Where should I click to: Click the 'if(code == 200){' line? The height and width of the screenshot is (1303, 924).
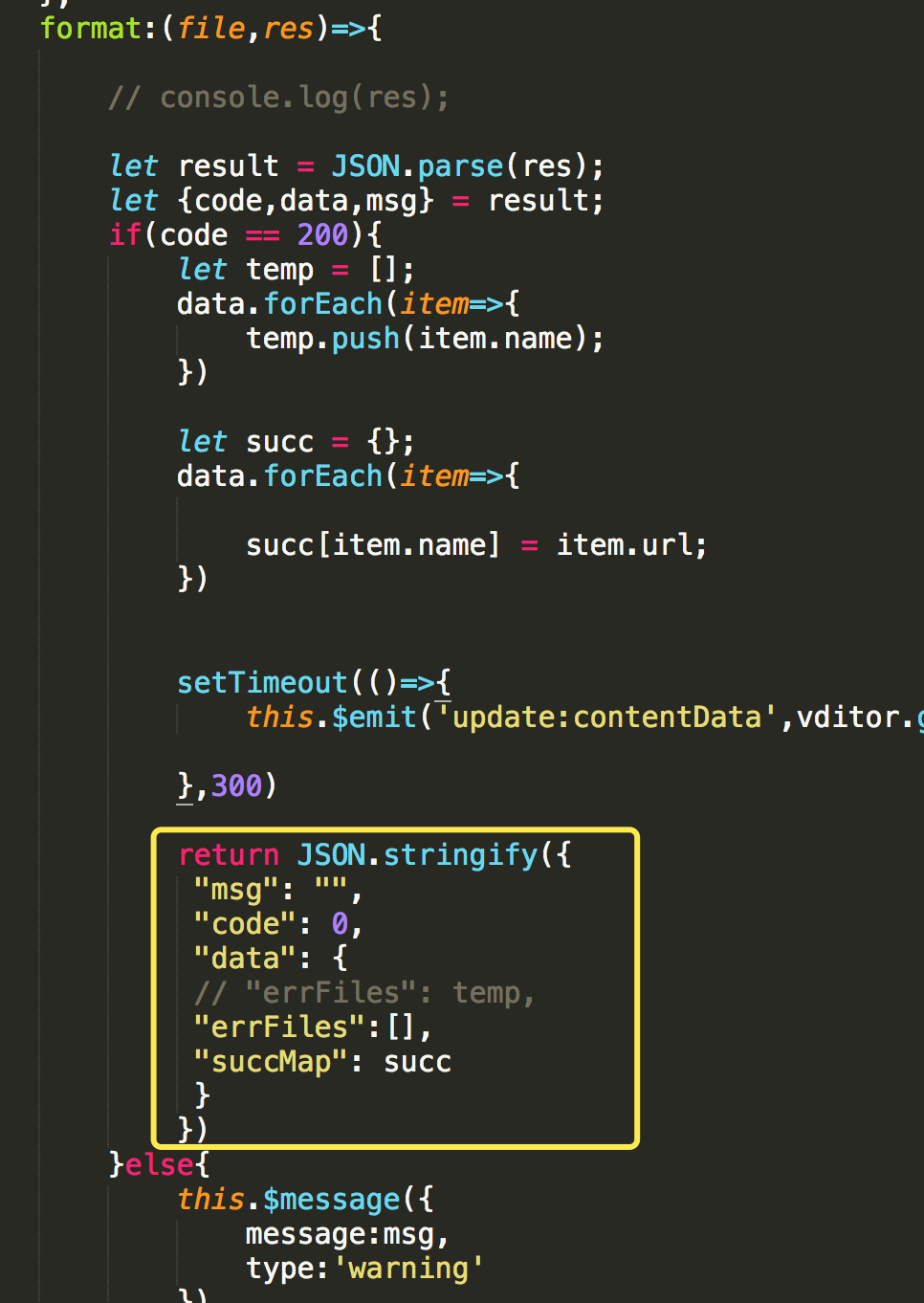245,235
